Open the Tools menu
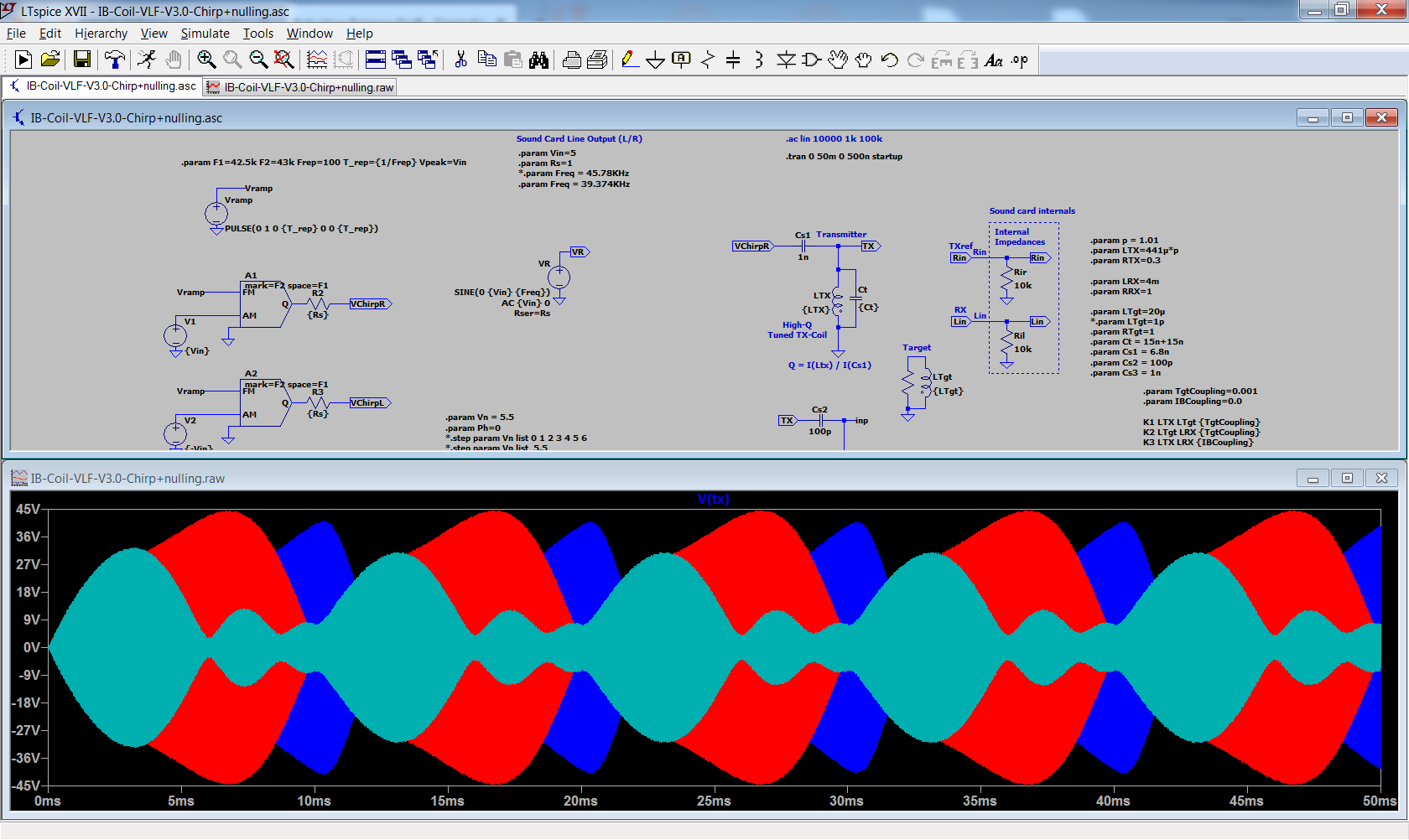Viewport: 1409px width, 840px height. (x=258, y=34)
